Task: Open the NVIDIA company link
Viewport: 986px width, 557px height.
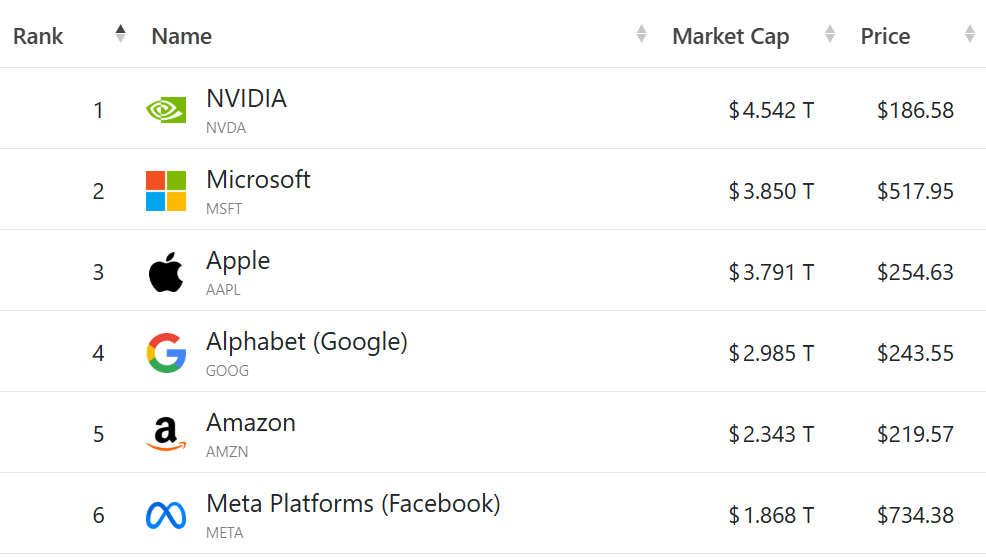Action: (x=246, y=99)
